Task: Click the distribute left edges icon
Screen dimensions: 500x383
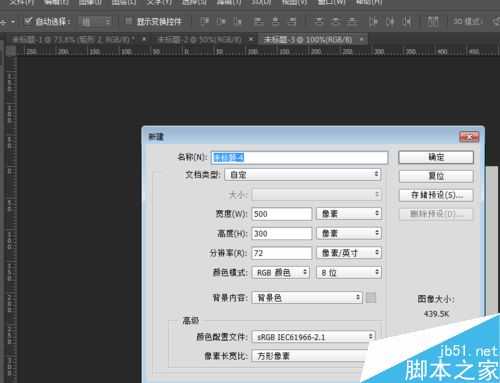Action: (x=373, y=21)
